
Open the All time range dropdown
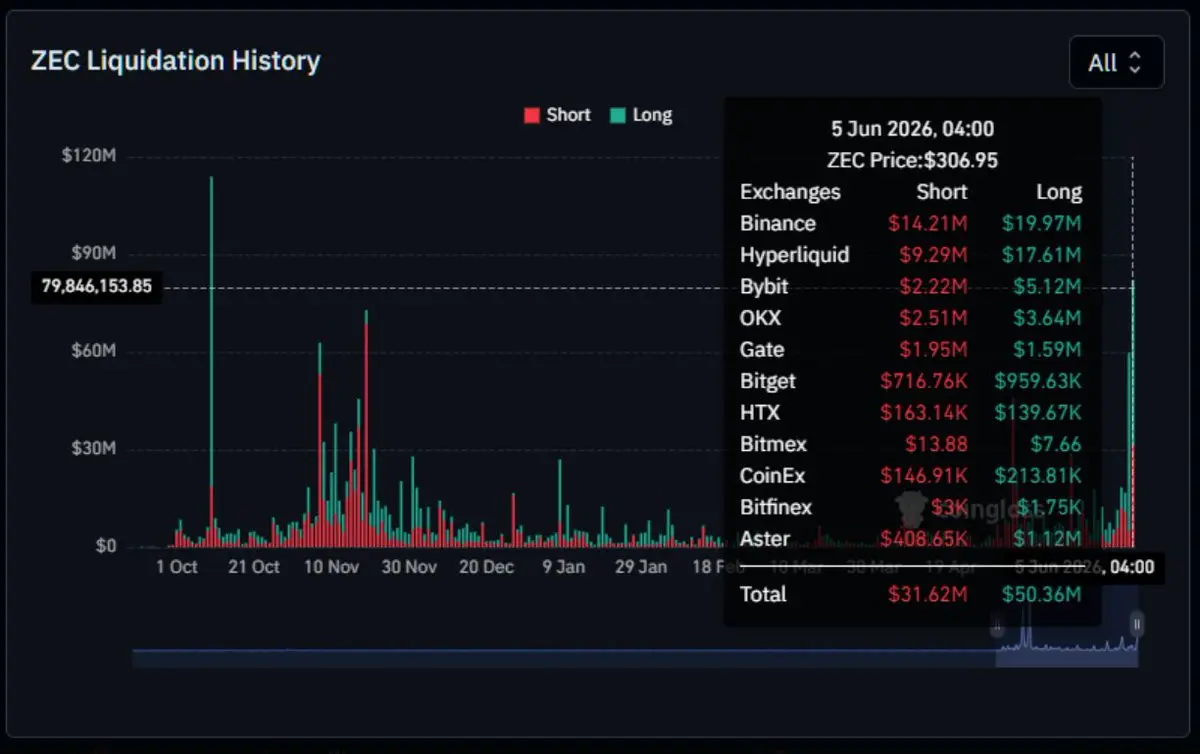(x=1116, y=62)
